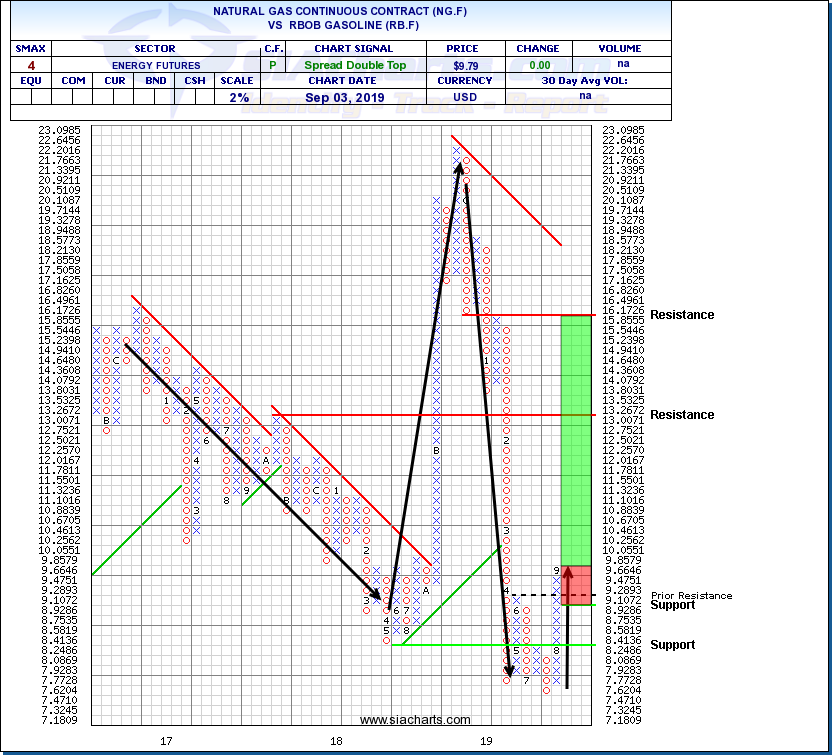The width and height of the screenshot is (832, 755).
Task: Click the 18 year marker on x-axis
Action: (335, 741)
